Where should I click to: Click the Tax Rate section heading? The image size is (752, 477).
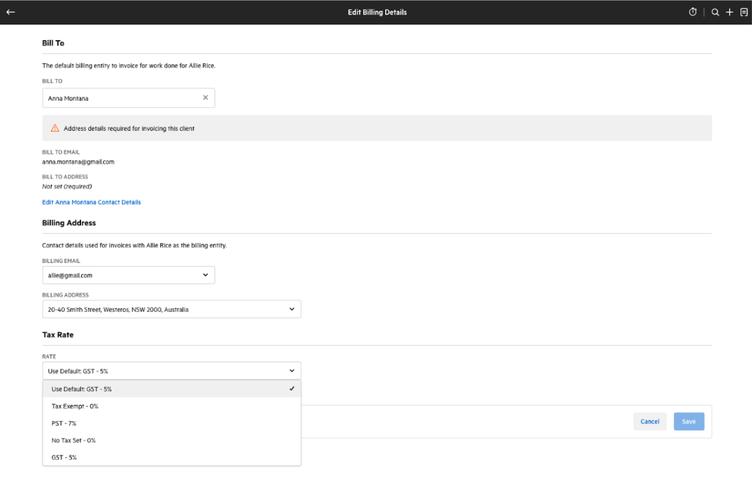point(58,335)
